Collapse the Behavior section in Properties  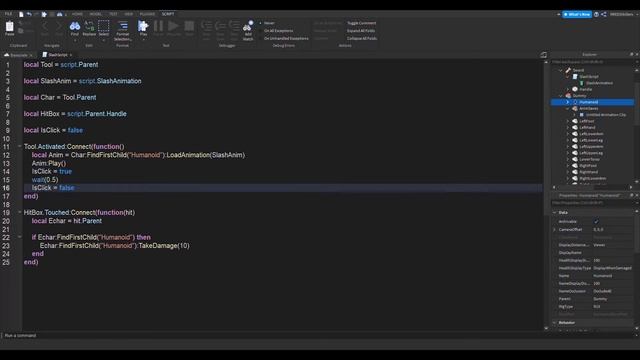554,323
